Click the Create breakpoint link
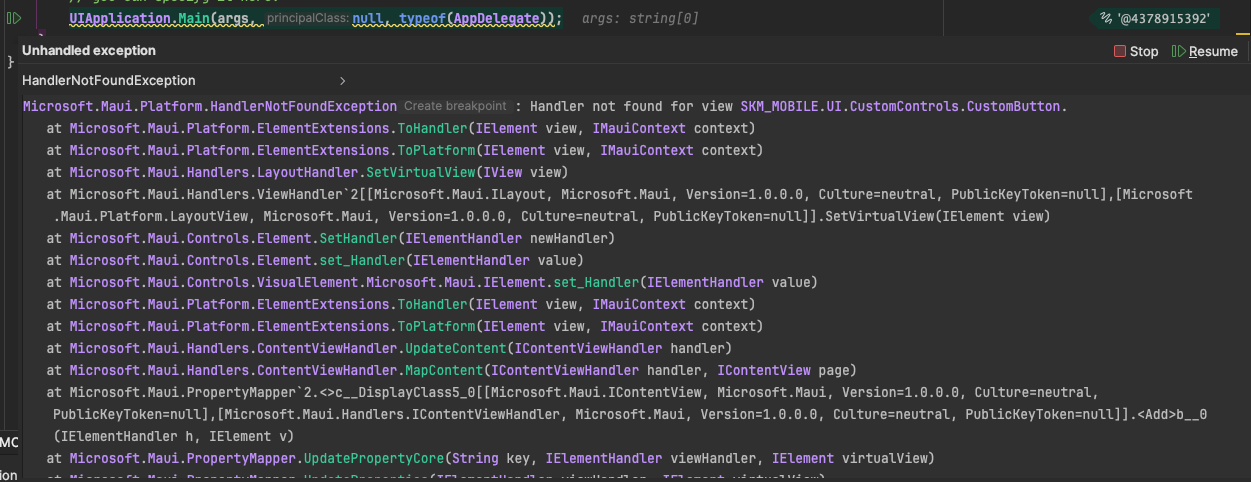 [455, 106]
